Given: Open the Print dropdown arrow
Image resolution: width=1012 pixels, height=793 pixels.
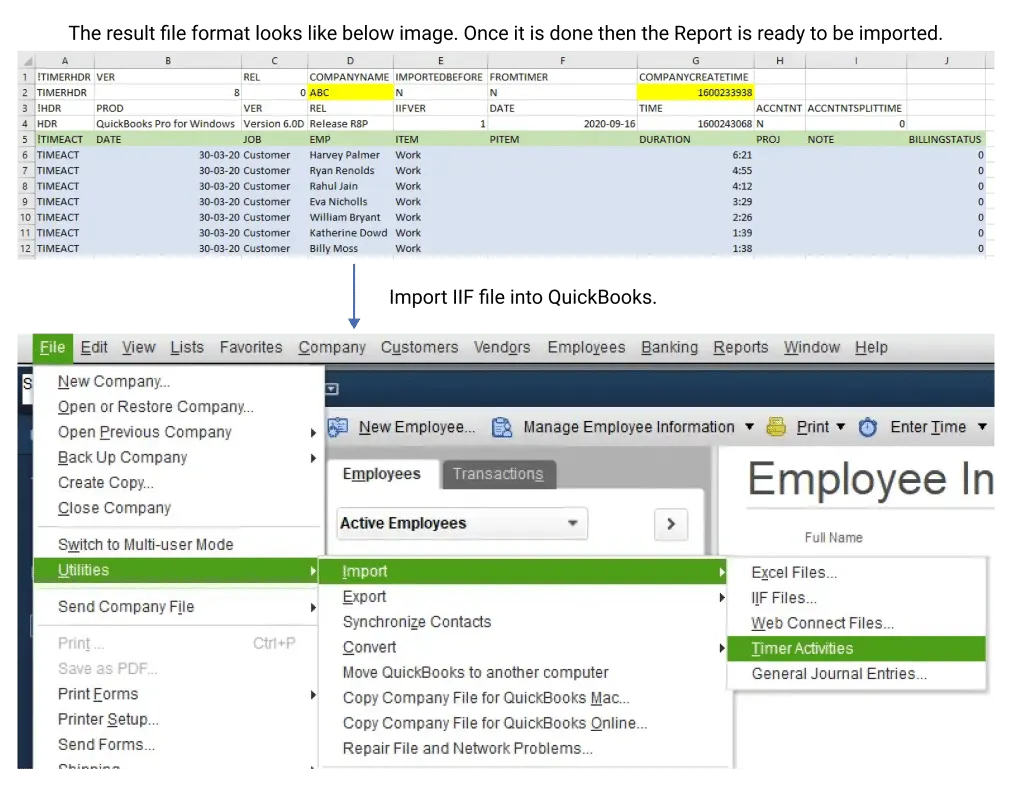Looking at the screenshot, I should click(x=840, y=427).
